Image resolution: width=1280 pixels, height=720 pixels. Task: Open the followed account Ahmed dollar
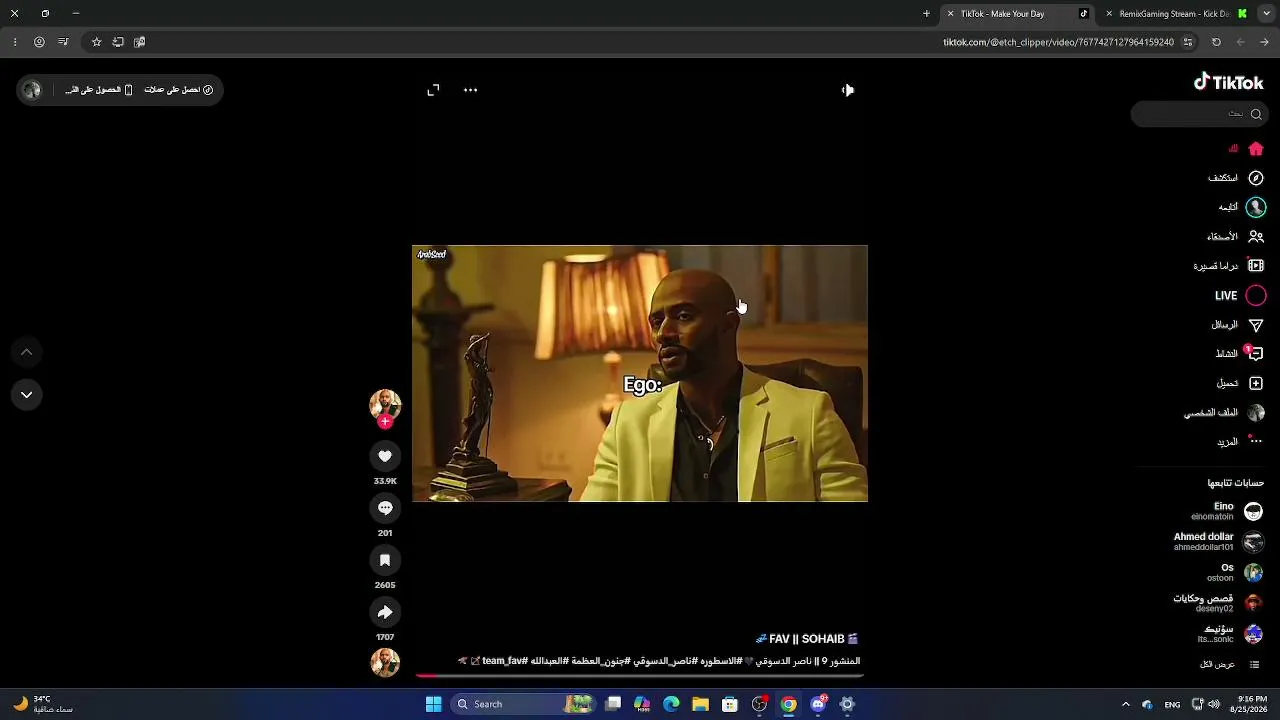[1219, 542]
